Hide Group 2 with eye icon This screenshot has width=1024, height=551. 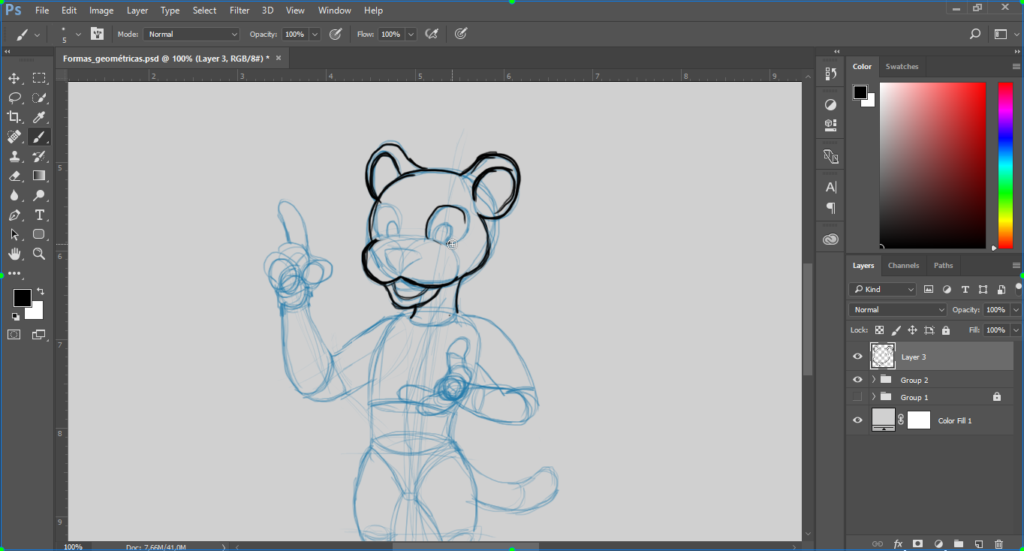pos(857,379)
